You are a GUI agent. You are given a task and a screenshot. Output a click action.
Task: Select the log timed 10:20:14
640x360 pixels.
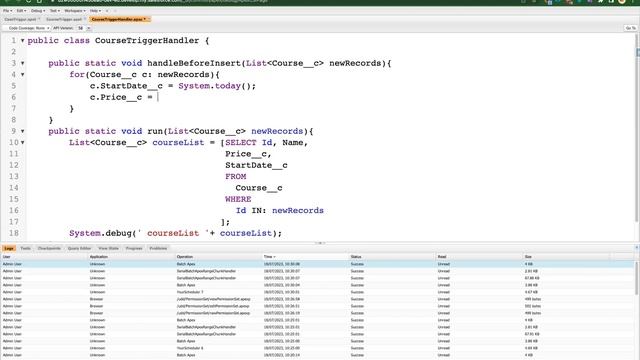tap(318, 355)
